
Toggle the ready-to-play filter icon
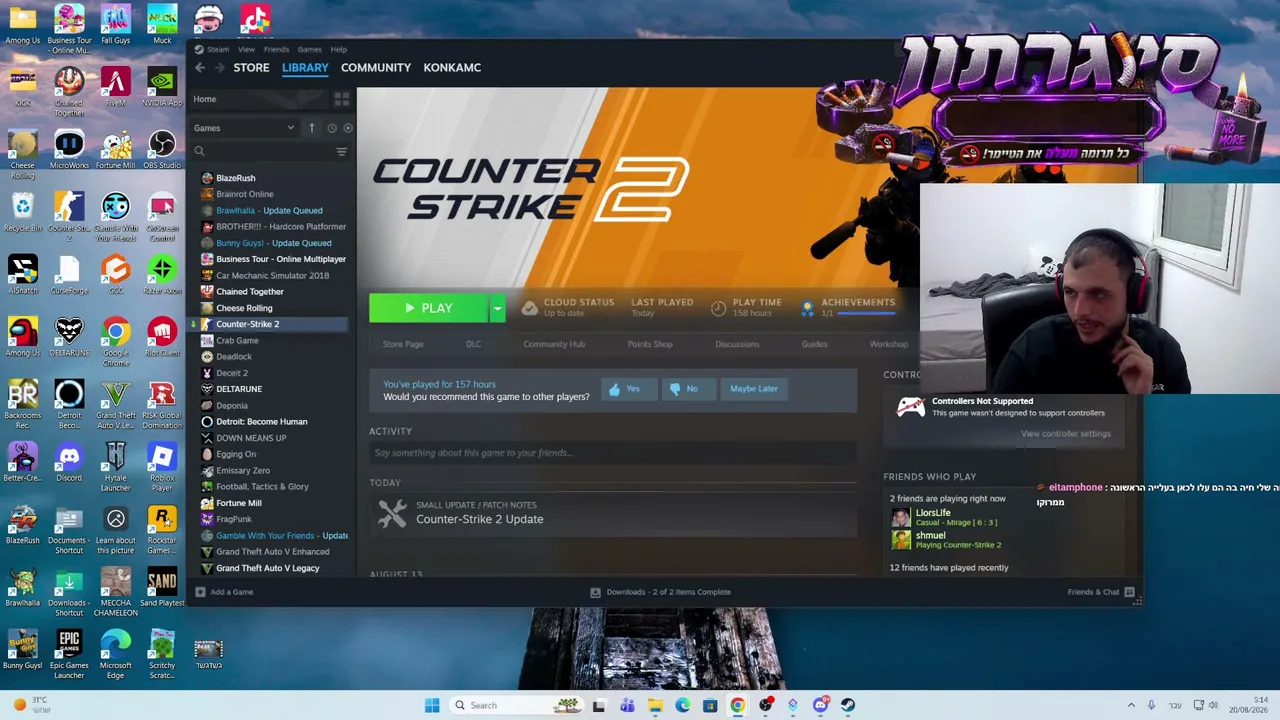347,128
